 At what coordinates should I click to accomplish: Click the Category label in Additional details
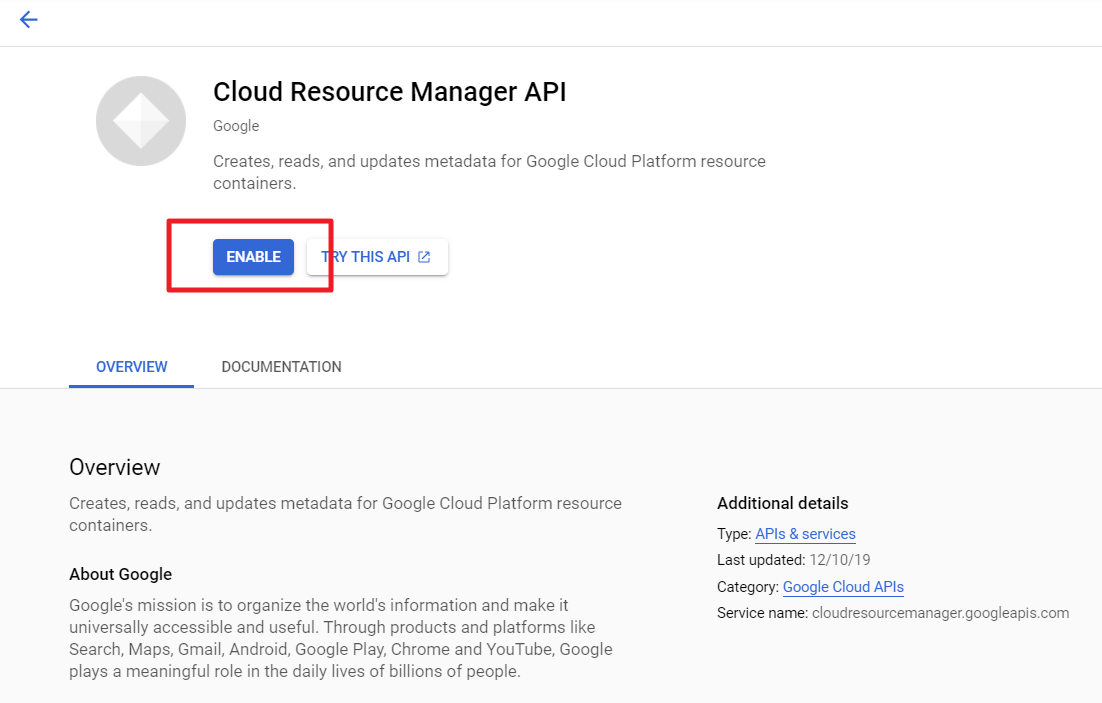click(x=747, y=587)
